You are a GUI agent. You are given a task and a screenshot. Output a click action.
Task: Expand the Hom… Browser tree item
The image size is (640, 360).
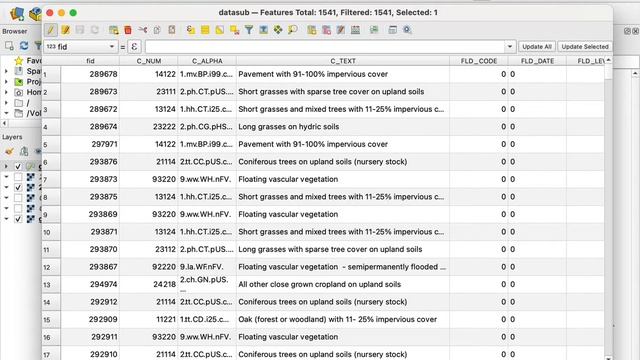pos(6,93)
